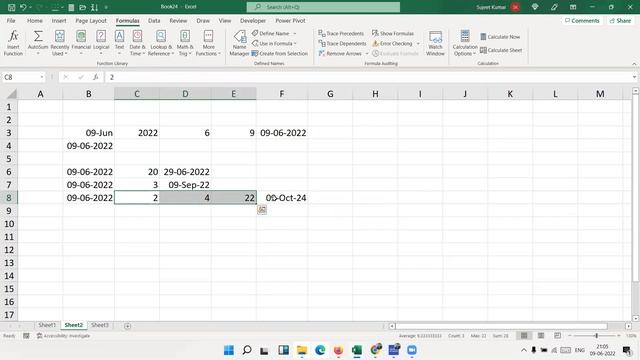Open the File menu

11,20
